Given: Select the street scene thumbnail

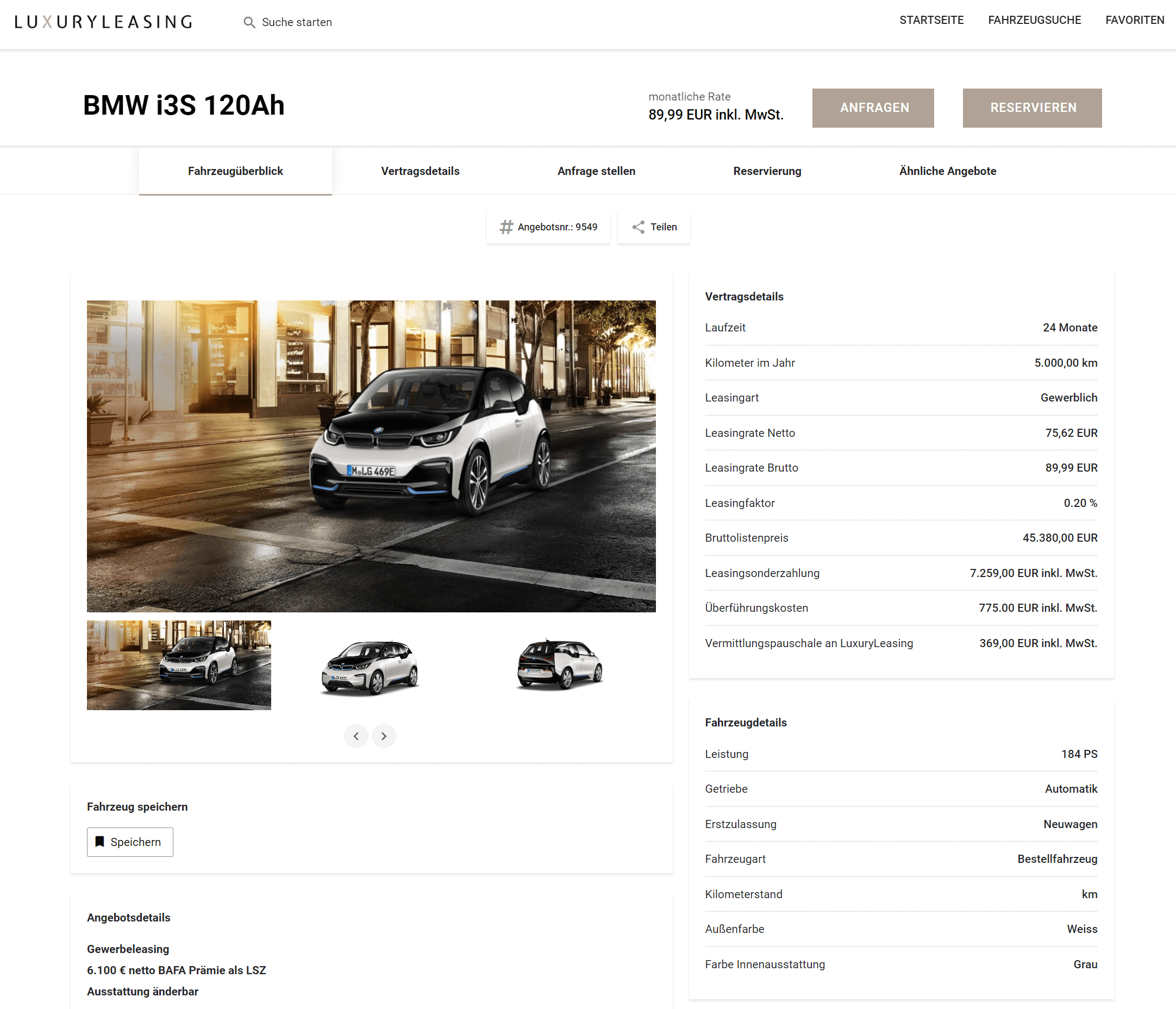Looking at the screenshot, I should [179, 665].
